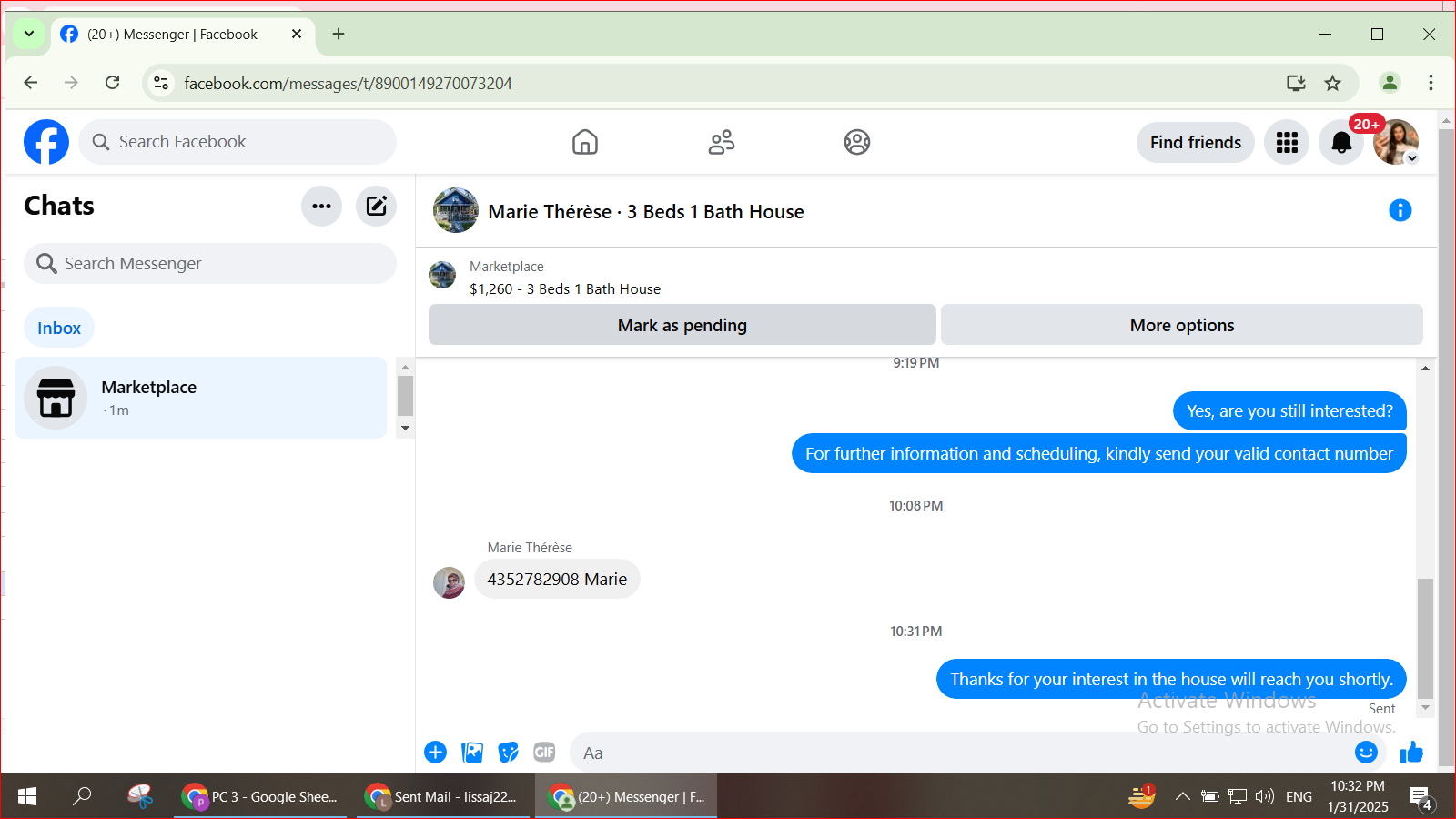Open the Friends icon in top navigation
1456x819 pixels.
(722, 142)
